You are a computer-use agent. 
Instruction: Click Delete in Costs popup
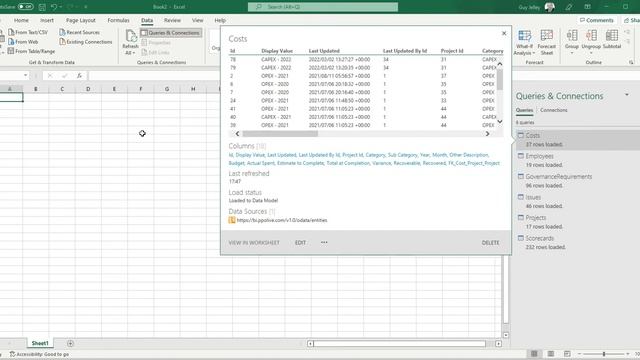point(490,242)
